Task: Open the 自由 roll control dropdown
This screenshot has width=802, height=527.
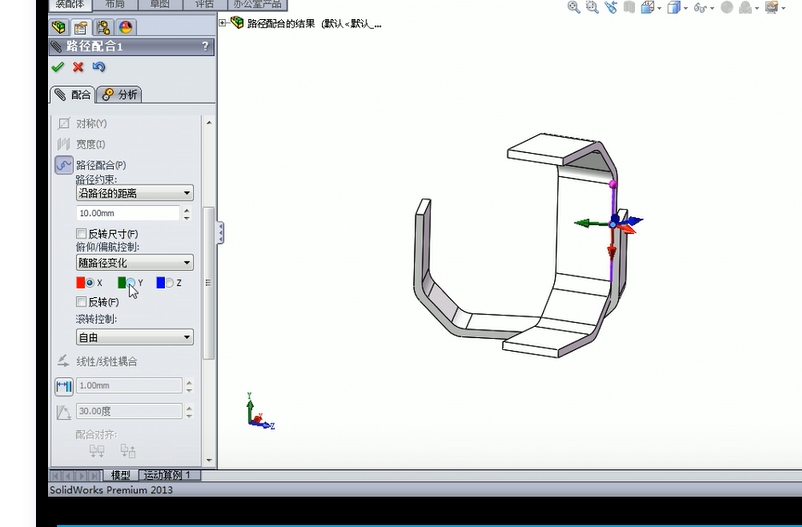Action: click(x=135, y=337)
